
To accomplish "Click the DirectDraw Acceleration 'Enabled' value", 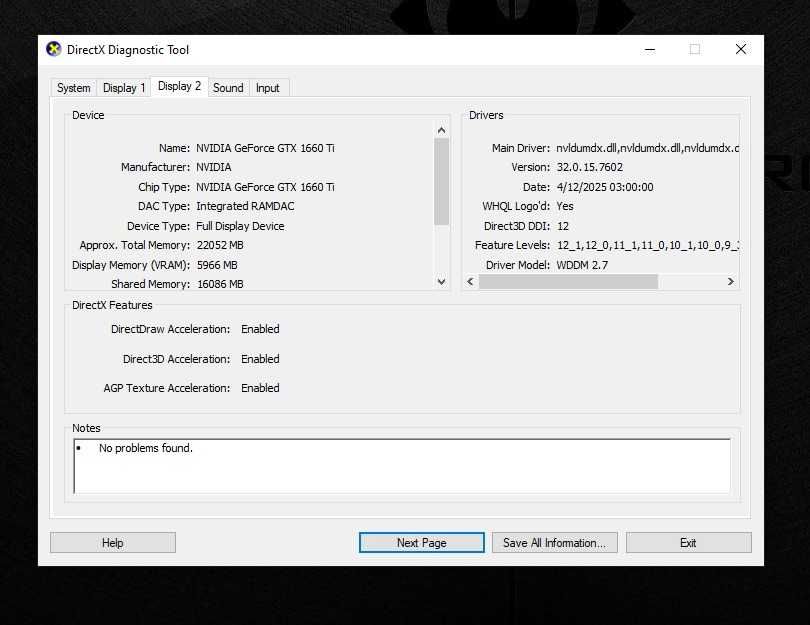I will pos(260,329).
